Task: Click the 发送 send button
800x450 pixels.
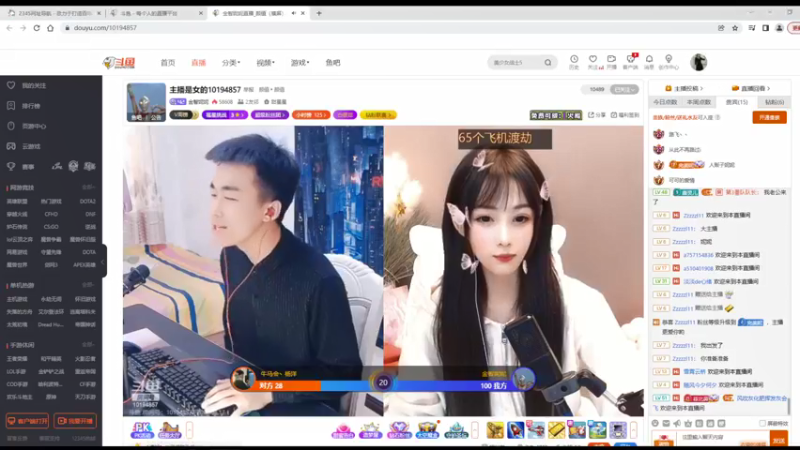Action: 779,440
